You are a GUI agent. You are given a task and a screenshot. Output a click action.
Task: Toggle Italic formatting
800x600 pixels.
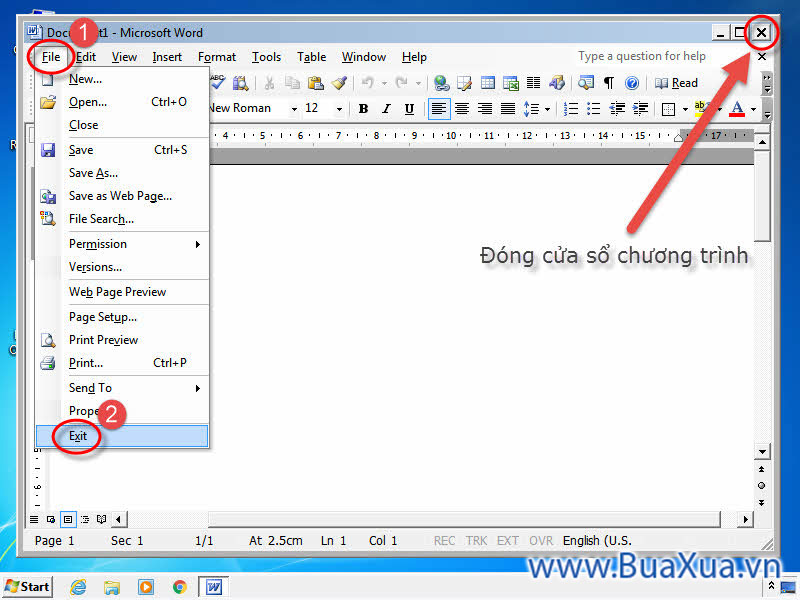(x=386, y=109)
